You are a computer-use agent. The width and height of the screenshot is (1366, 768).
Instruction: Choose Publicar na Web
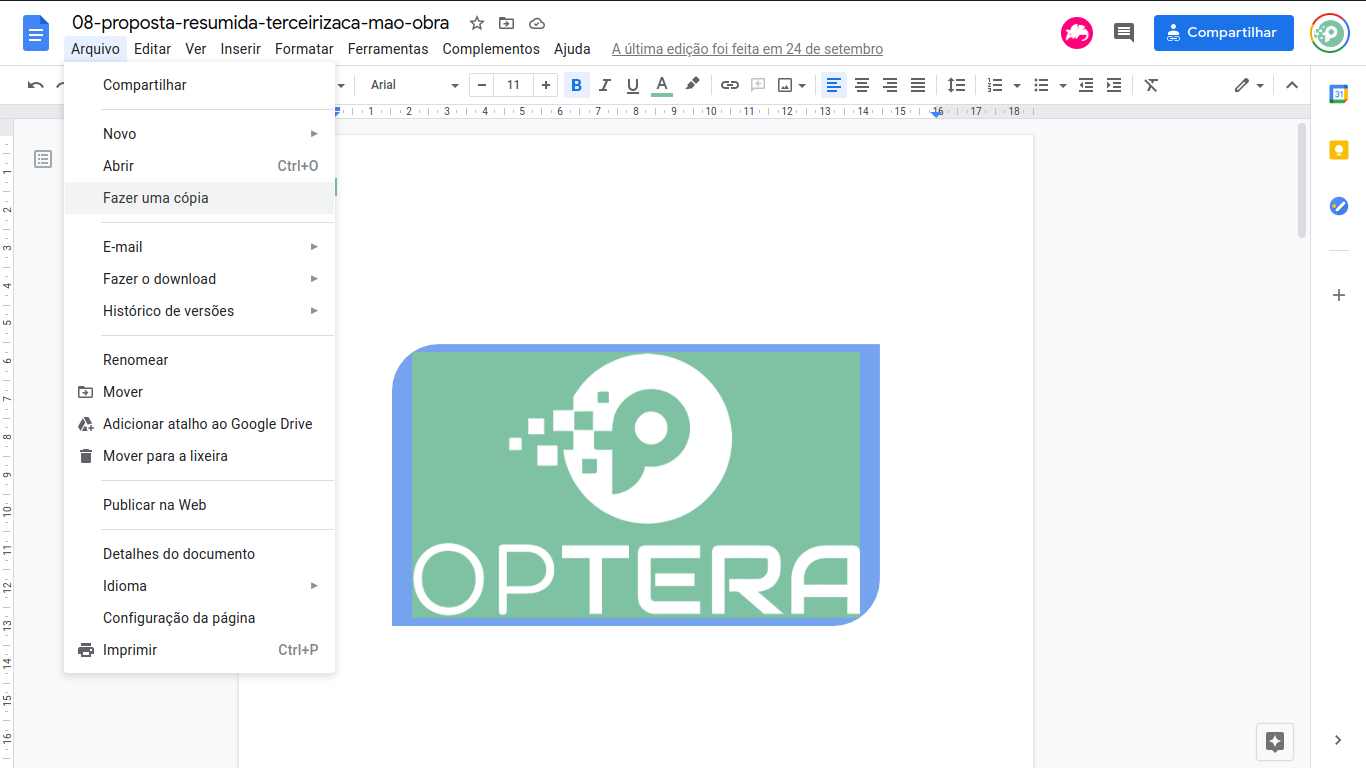(x=199, y=505)
